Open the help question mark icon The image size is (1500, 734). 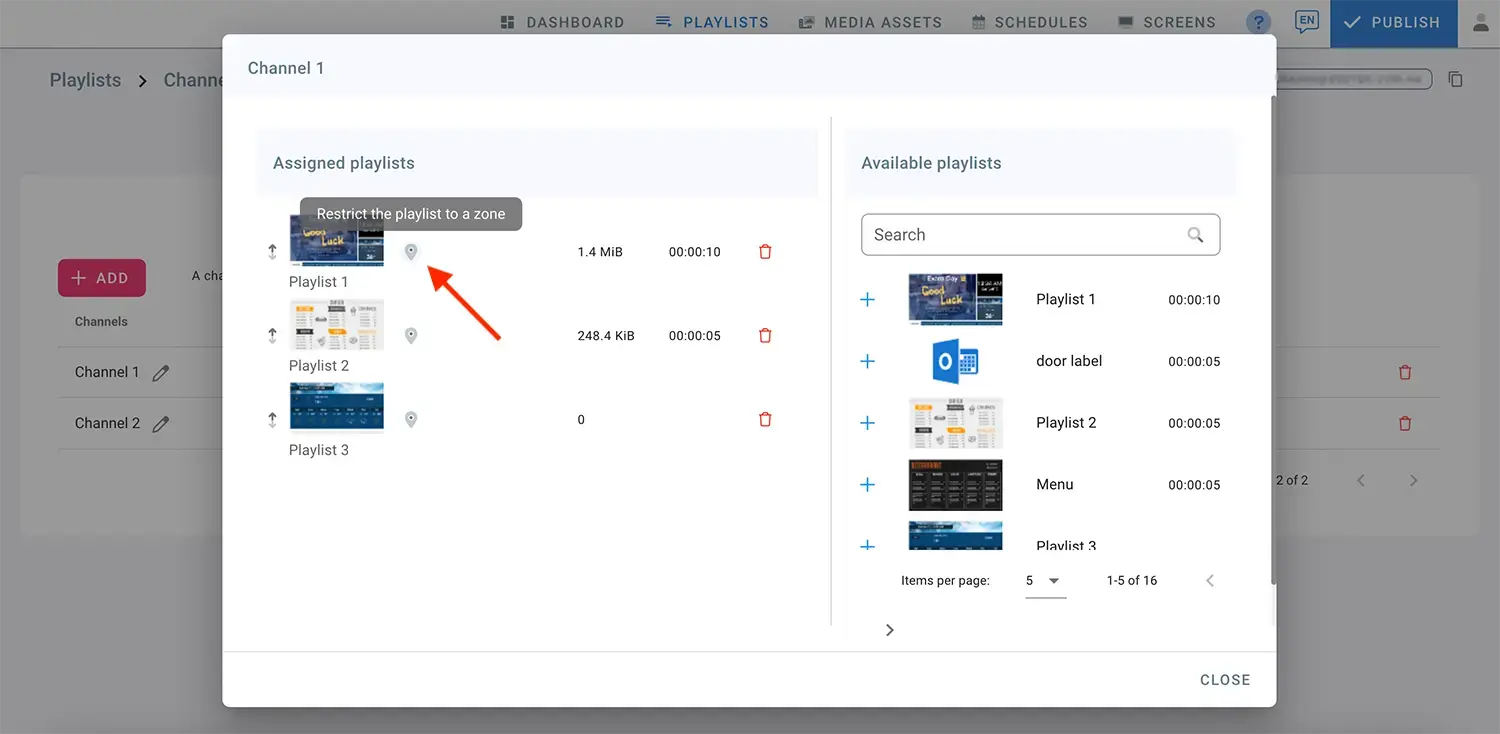point(1258,22)
